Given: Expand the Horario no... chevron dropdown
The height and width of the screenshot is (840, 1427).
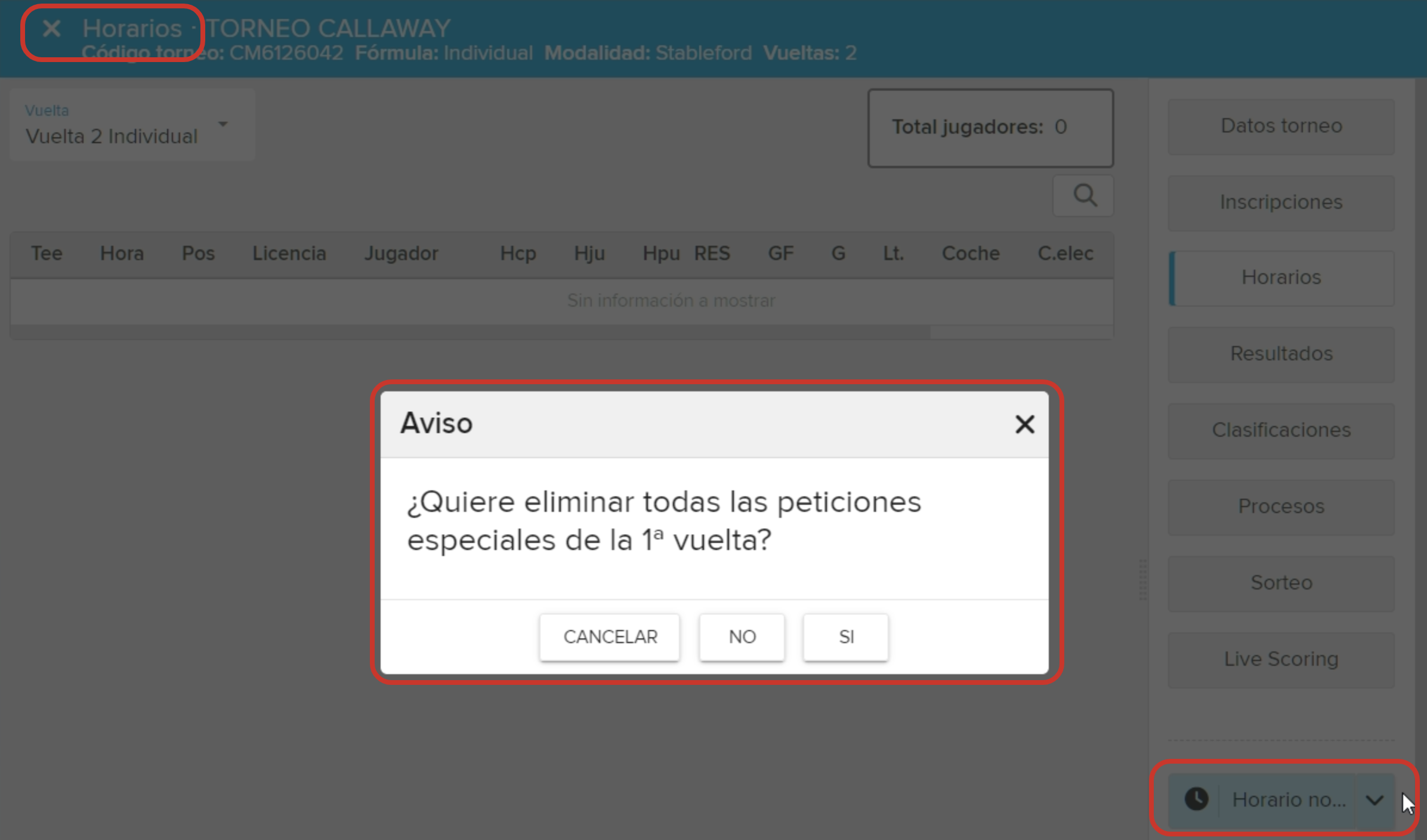Looking at the screenshot, I should coord(1375,800).
